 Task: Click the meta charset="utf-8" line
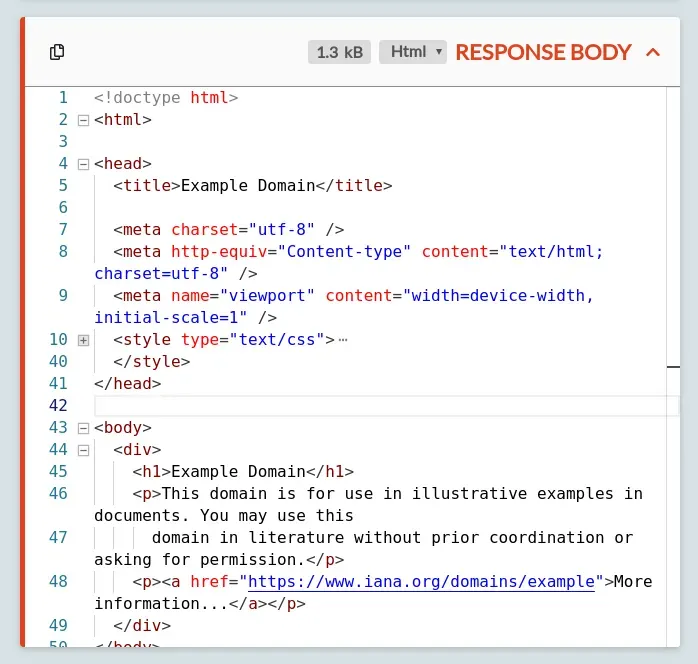pyautogui.click(x=228, y=230)
